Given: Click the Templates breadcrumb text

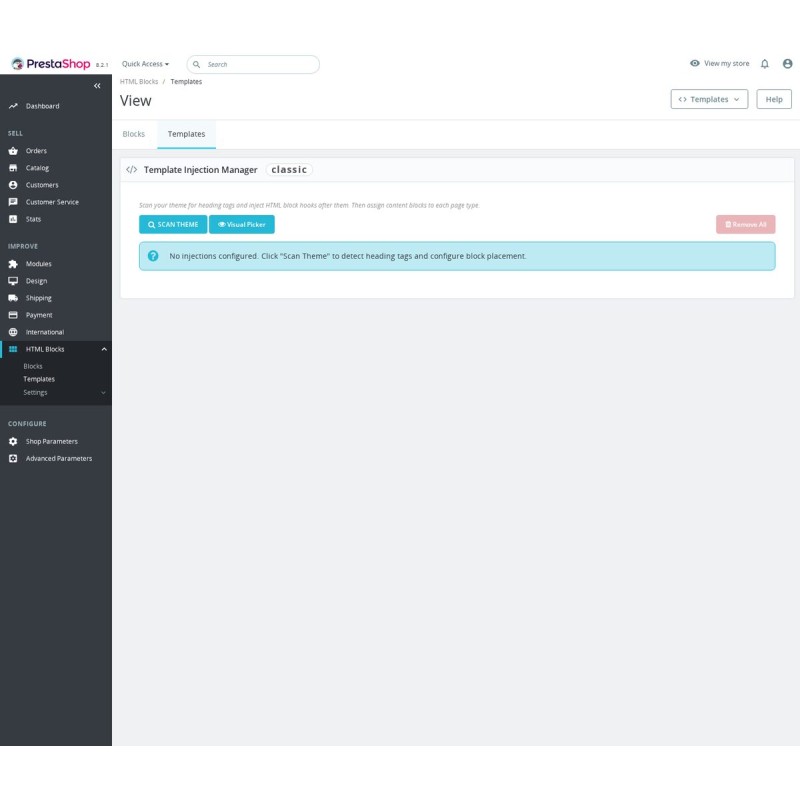Looking at the screenshot, I should coord(186,82).
